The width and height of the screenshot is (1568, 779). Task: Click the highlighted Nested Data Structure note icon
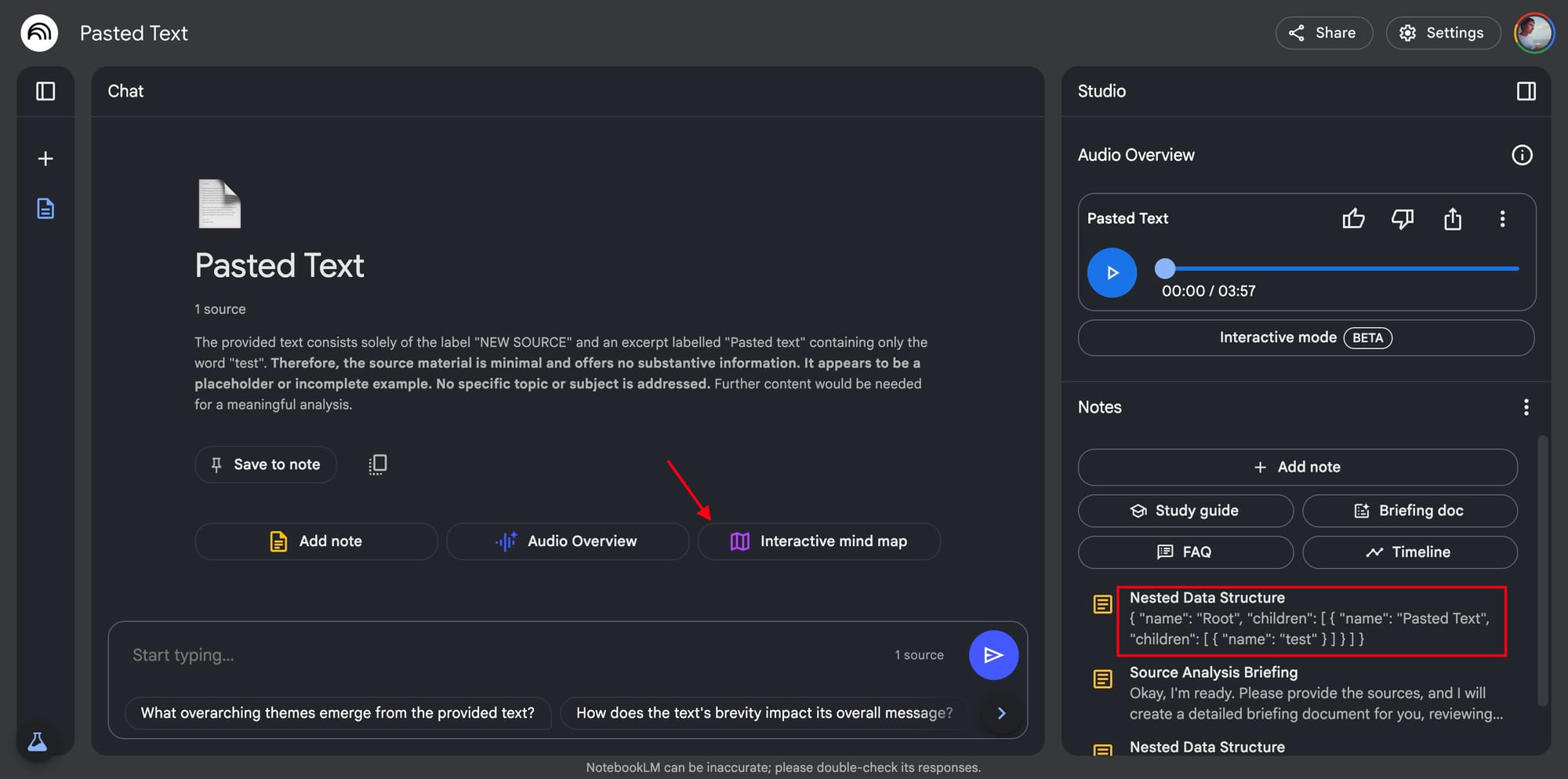click(1102, 604)
